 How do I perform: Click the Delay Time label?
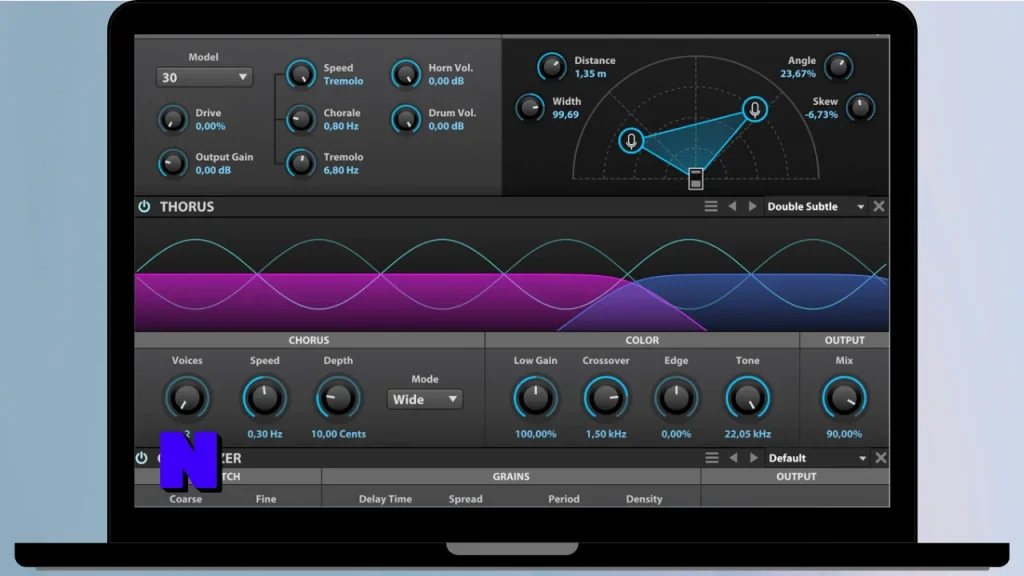pyautogui.click(x=385, y=499)
